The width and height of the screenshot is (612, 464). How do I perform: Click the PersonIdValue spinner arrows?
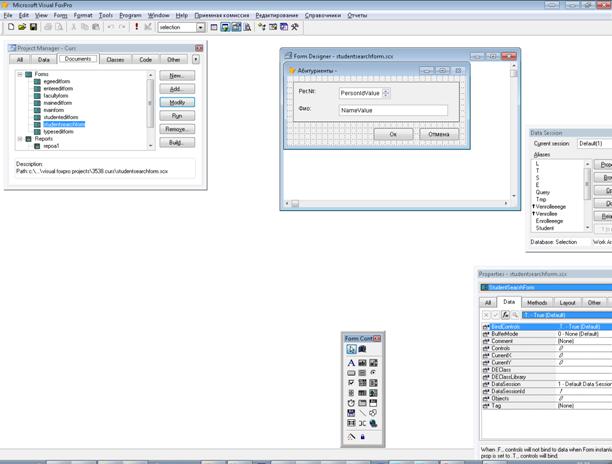pyautogui.click(x=386, y=93)
